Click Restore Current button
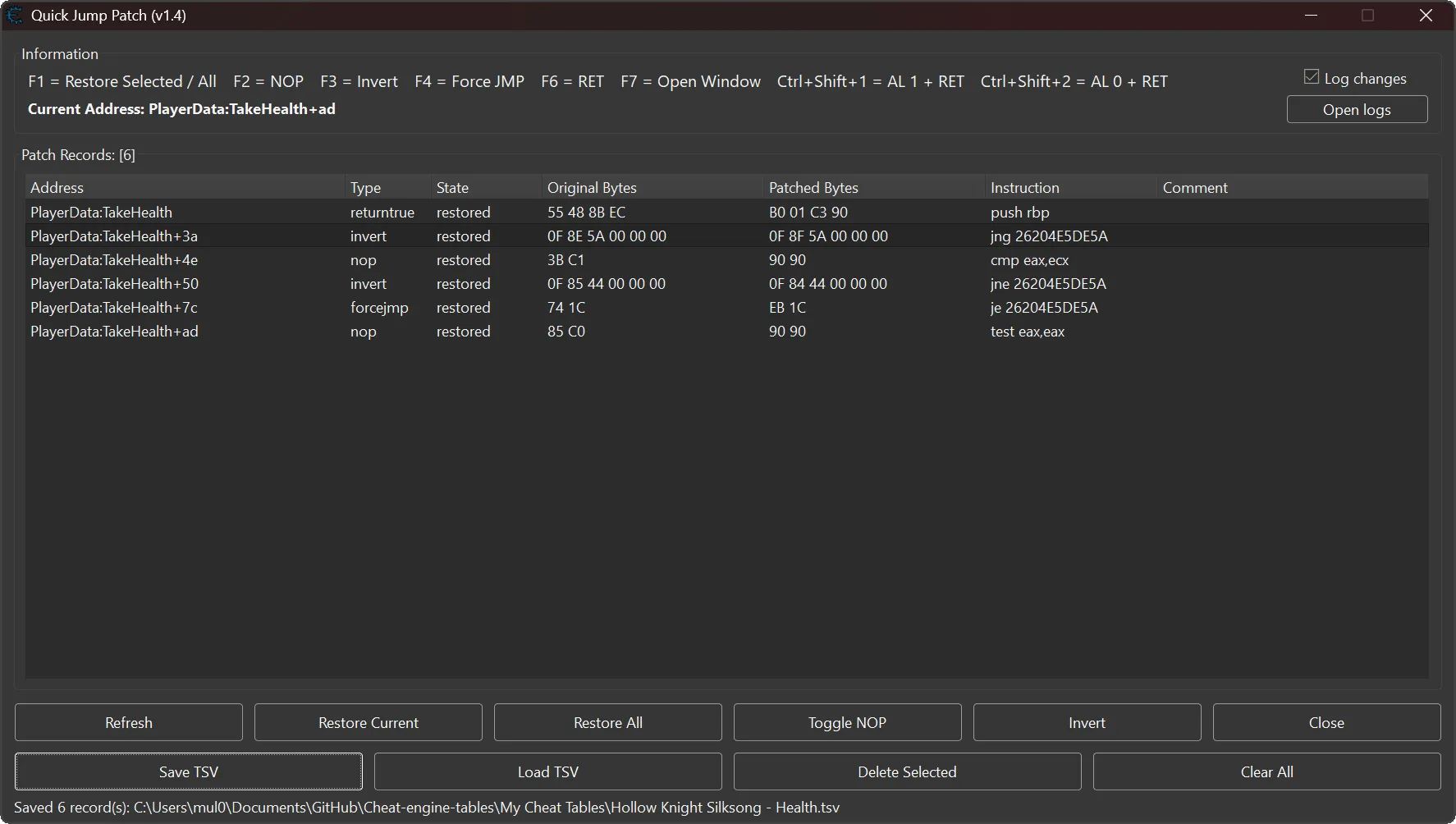The image size is (1456, 824). tap(369, 723)
